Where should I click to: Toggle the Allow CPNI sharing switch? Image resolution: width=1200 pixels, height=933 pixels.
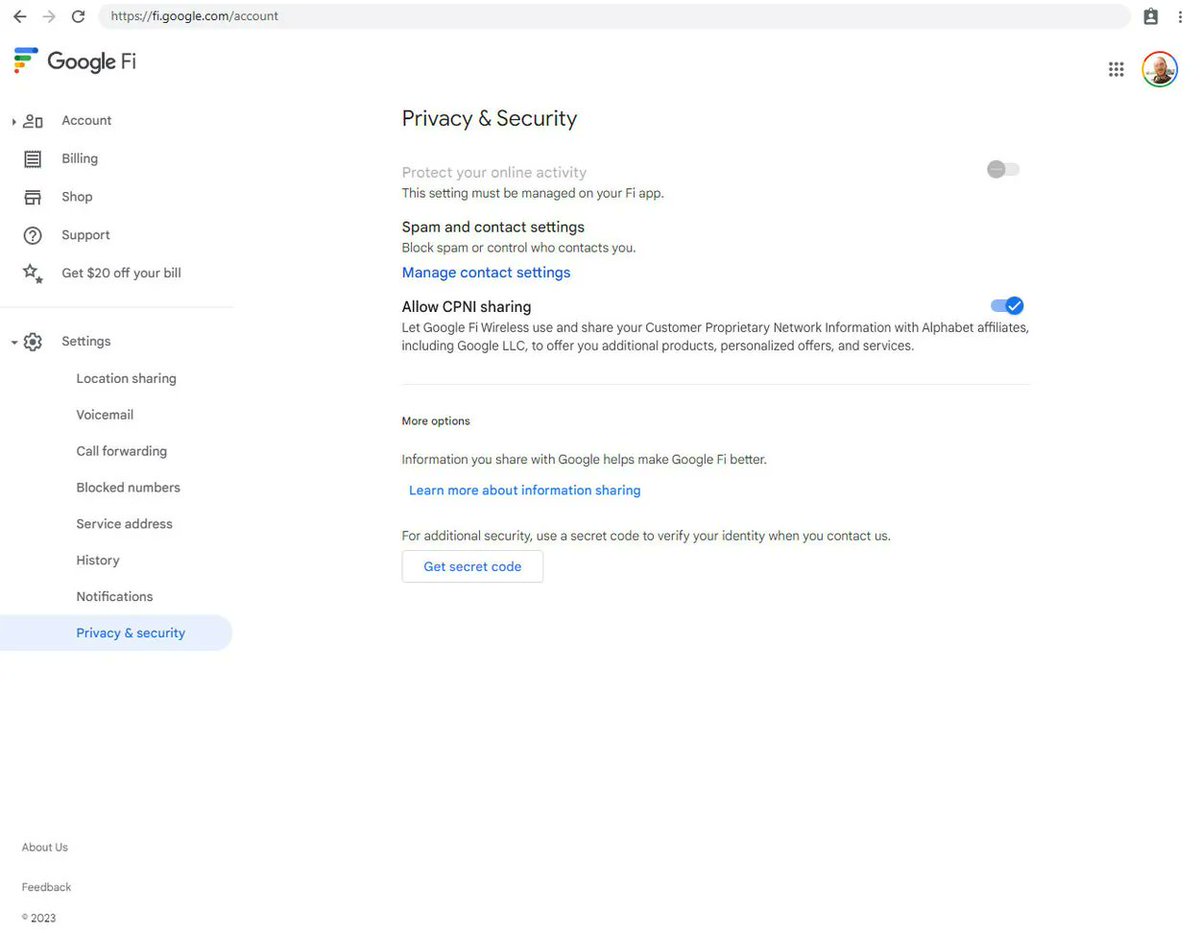1007,306
